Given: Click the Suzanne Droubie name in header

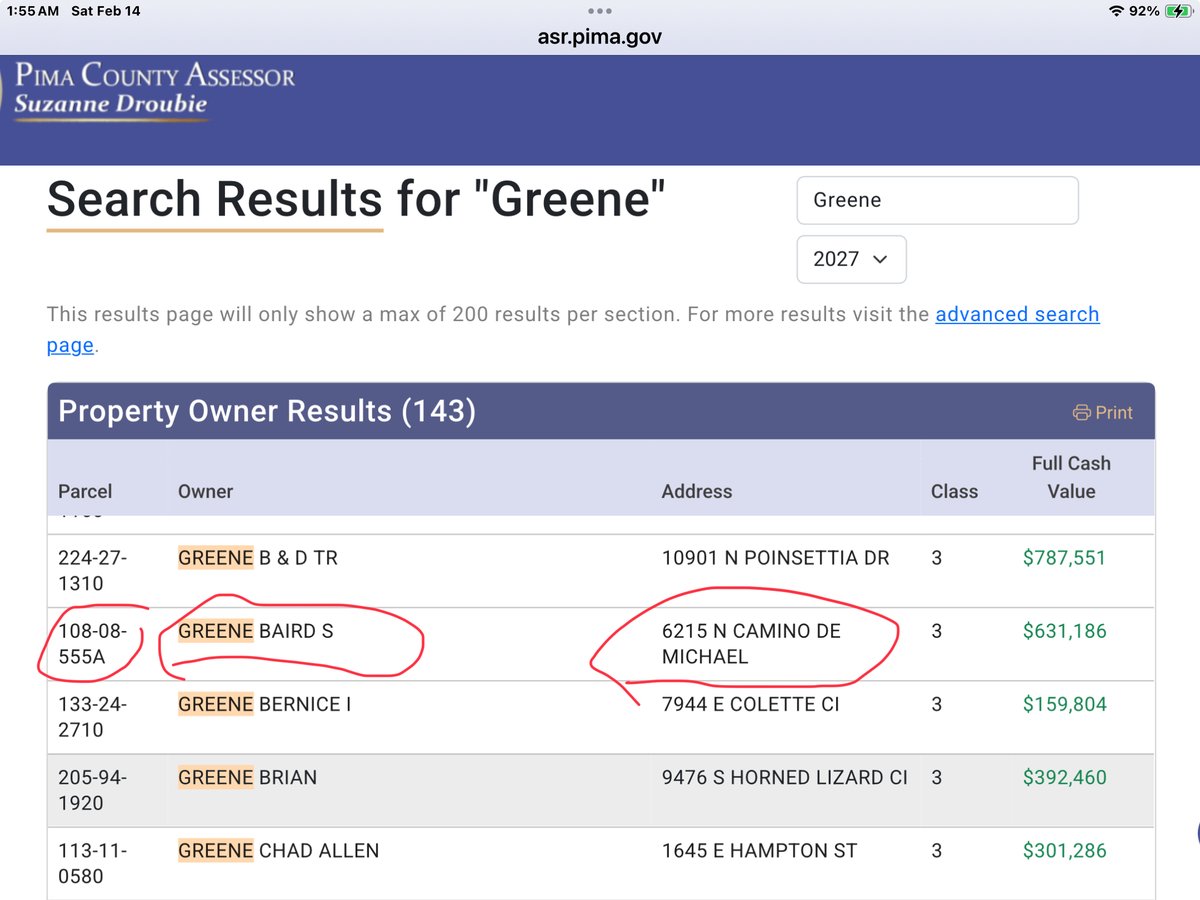Looking at the screenshot, I should (x=110, y=105).
